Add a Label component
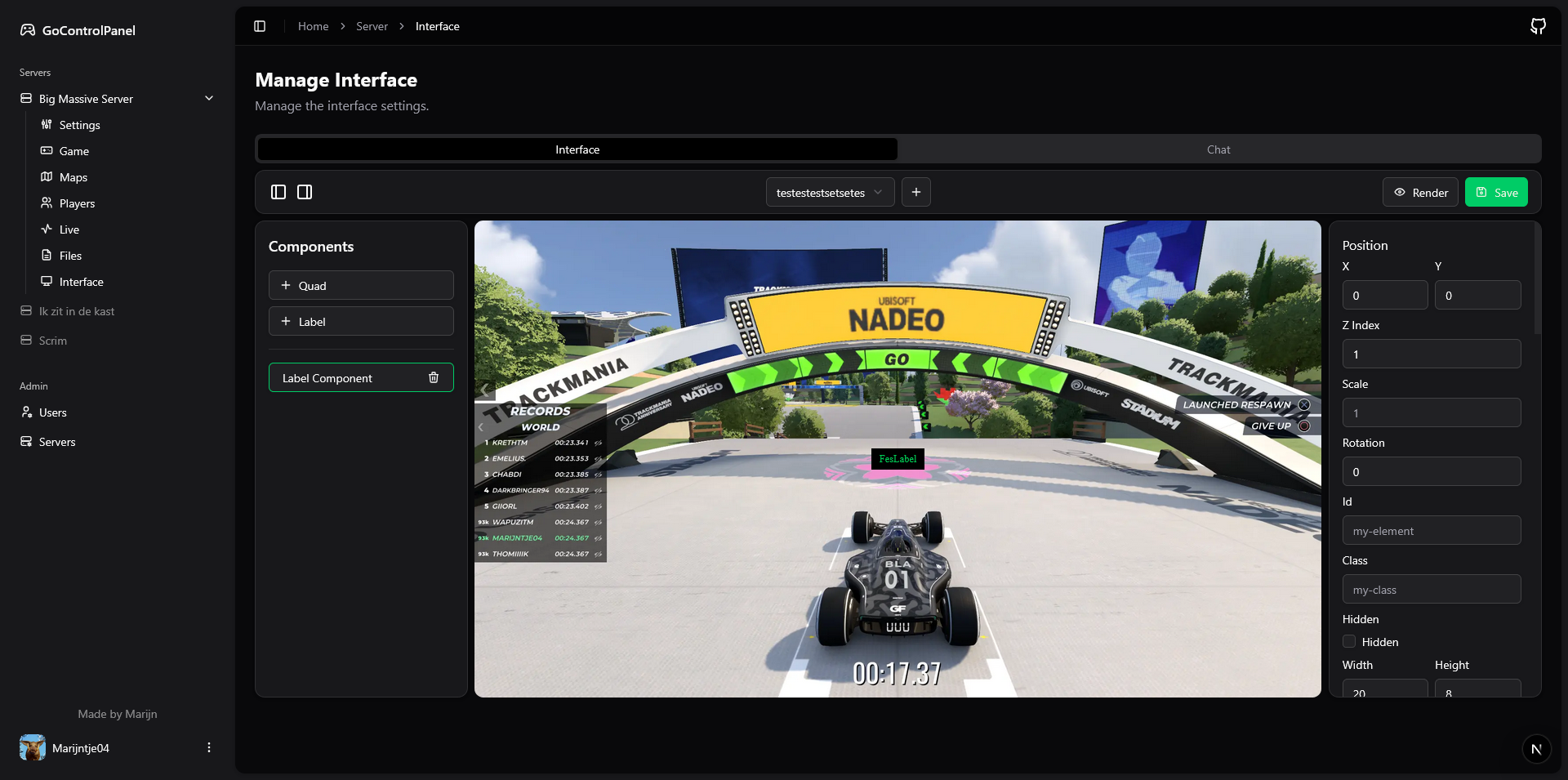Screen dimensions: 1568x780 pos(361,322)
